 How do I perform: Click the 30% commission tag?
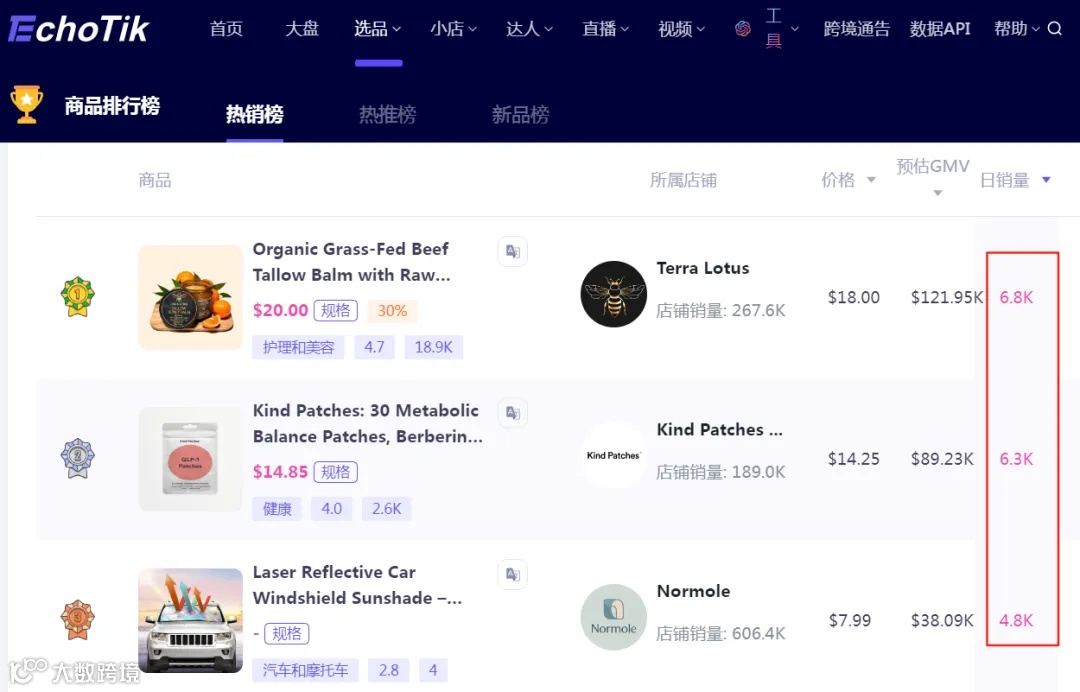[x=392, y=311]
